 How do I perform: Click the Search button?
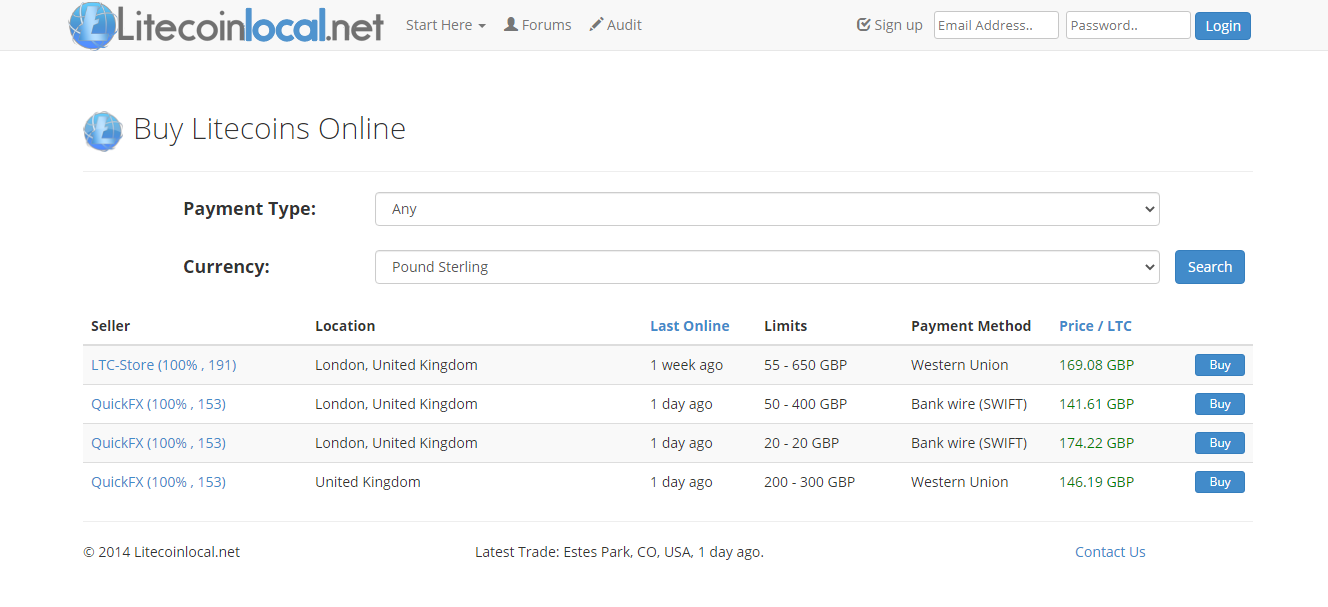[1209, 267]
